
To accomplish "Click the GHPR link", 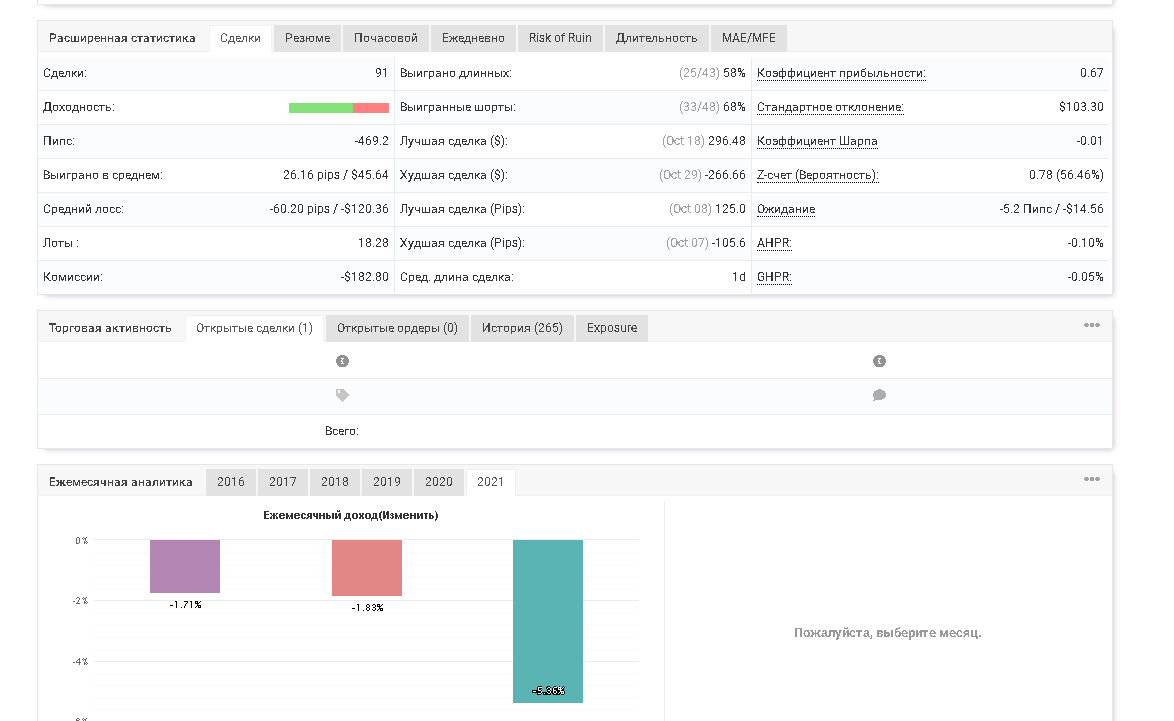I will (x=774, y=277).
